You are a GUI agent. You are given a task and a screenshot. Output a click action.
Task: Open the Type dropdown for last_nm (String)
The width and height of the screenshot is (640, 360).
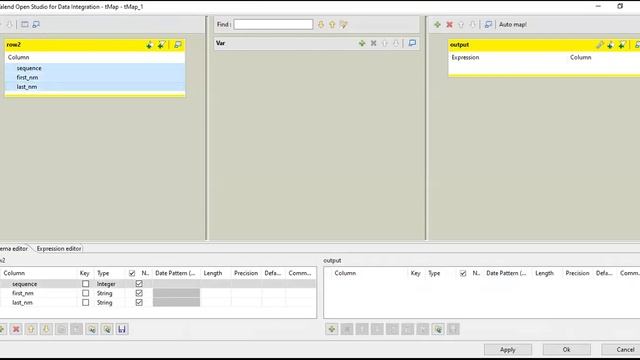point(109,302)
